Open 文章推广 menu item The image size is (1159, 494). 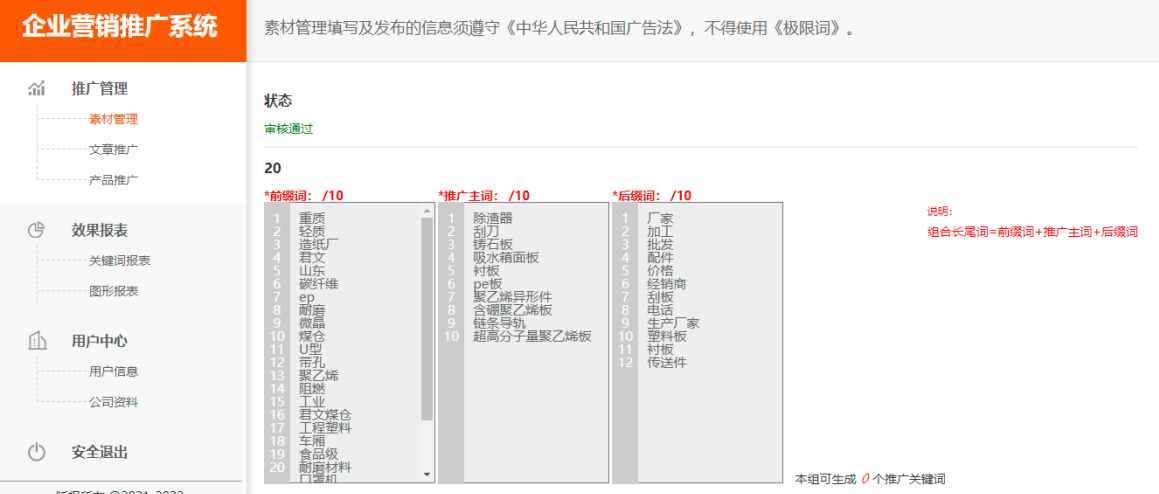113,150
